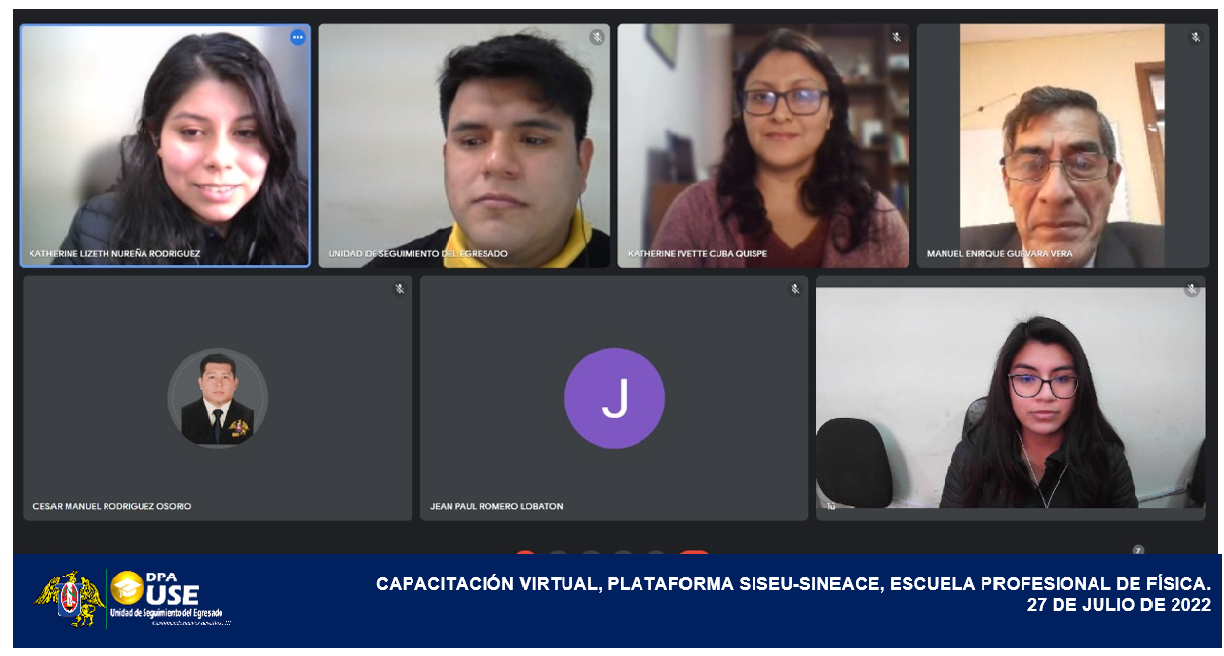Click muted mic icon on Manuel Enrique Guevara tile
The height and width of the screenshot is (656, 1224).
(x=1195, y=38)
